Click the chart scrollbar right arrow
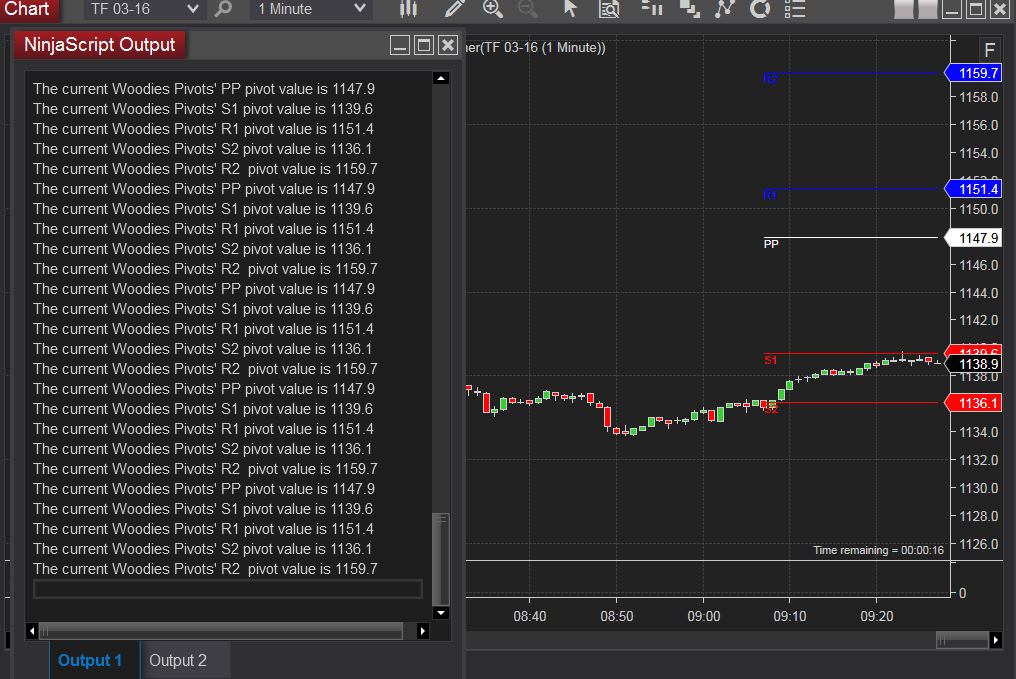The width and height of the screenshot is (1016, 679). [x=995, y=640]
